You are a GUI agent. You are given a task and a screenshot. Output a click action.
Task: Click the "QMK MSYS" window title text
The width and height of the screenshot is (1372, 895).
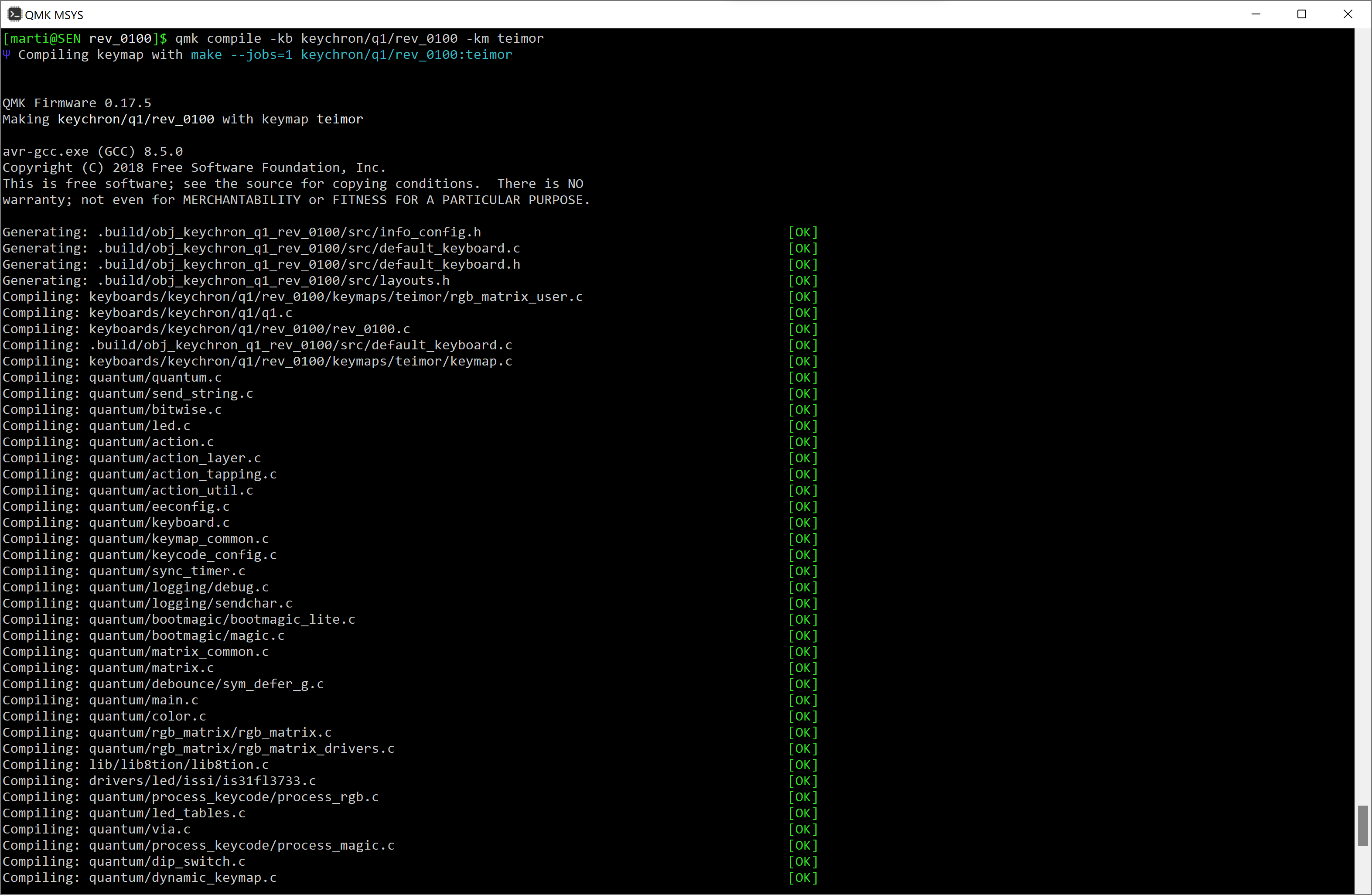coord(54,15)
